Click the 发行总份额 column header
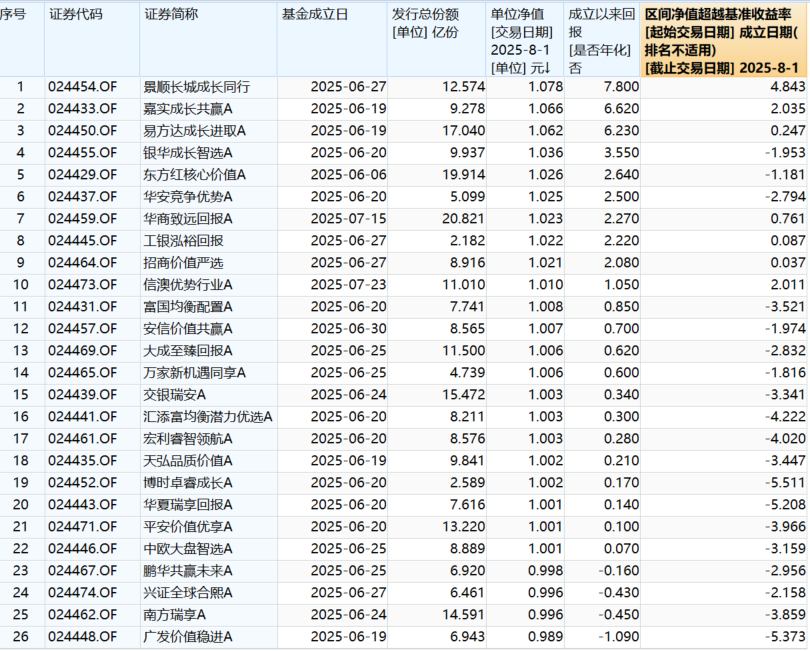The height and width of the screenshot is (651, 810). coord(425,15)
